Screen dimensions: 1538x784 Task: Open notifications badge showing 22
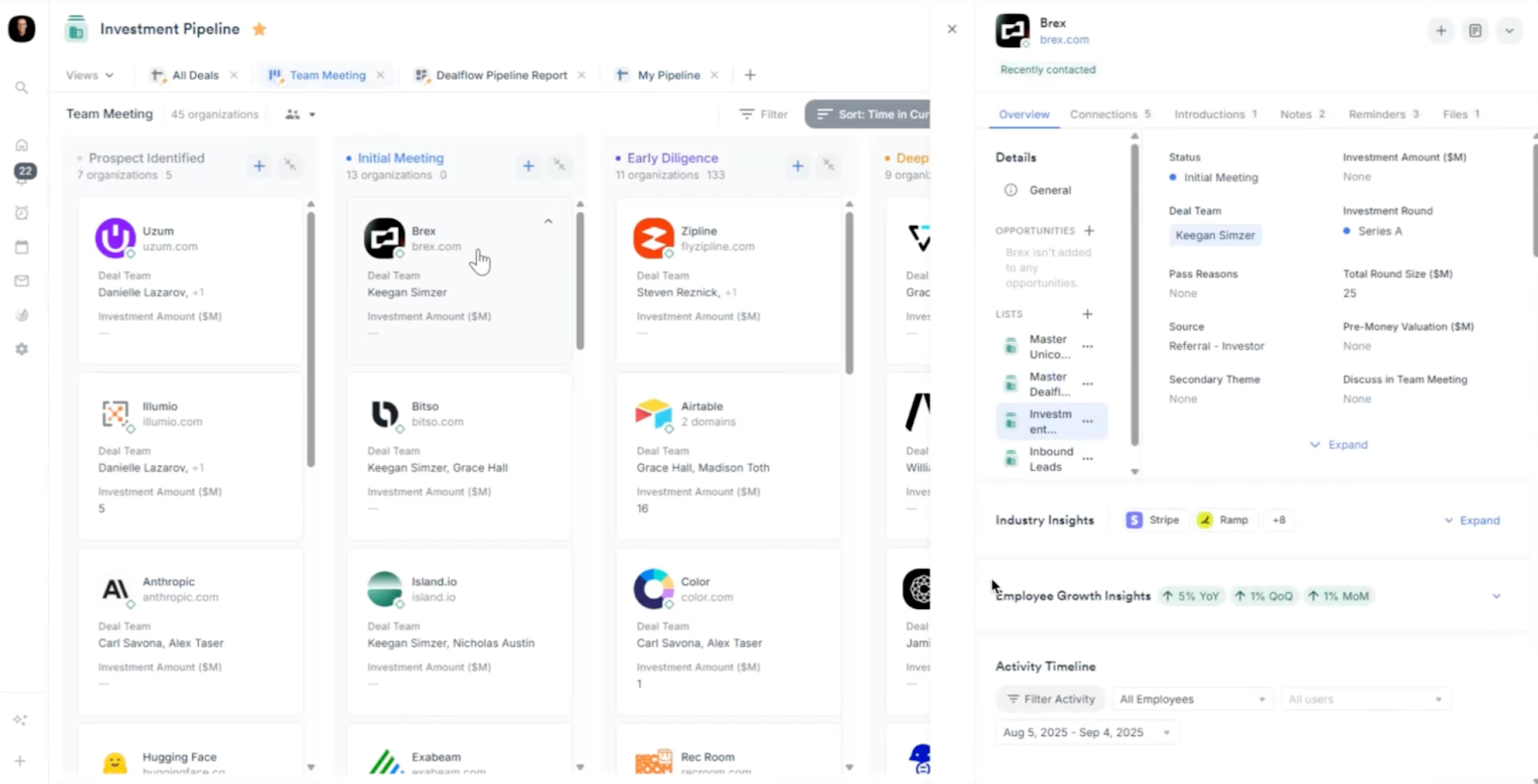[x=25, y=171]
